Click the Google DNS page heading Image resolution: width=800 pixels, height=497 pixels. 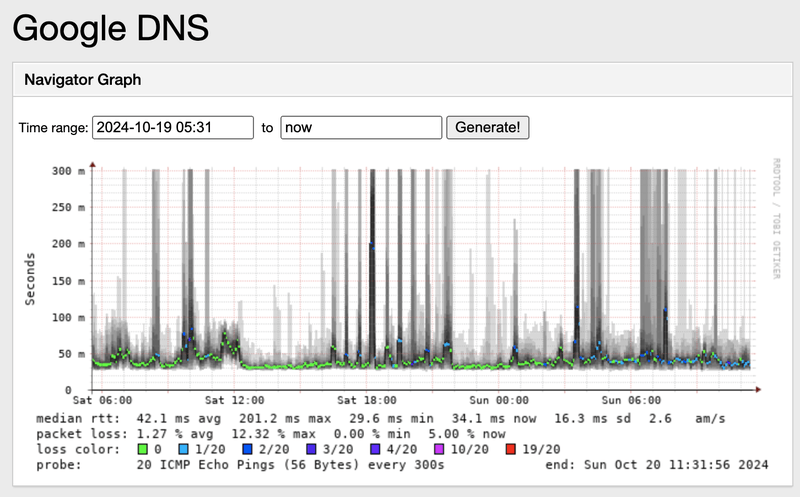click(x=111, y=28)
